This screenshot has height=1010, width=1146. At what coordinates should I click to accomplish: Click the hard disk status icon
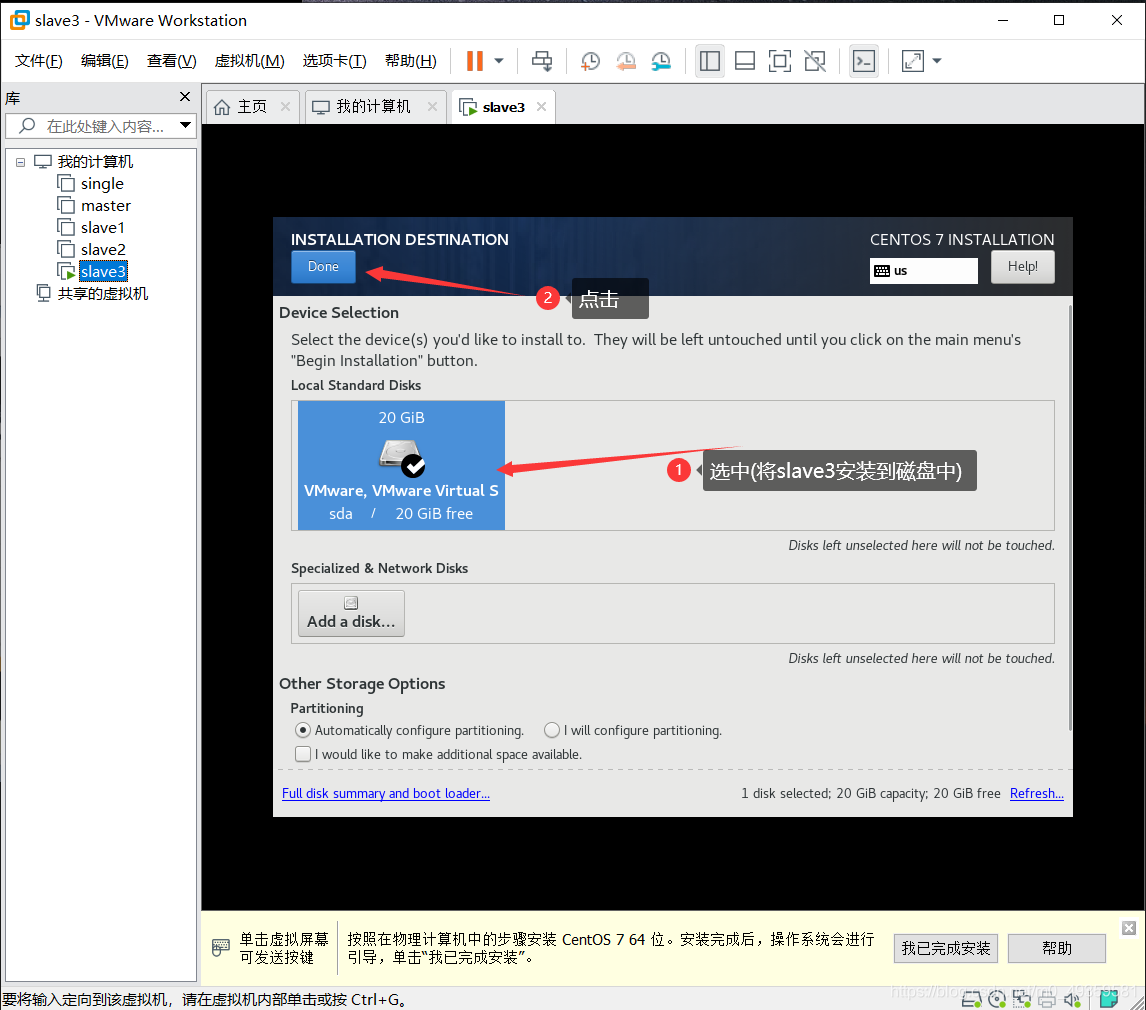pos(971,999)
